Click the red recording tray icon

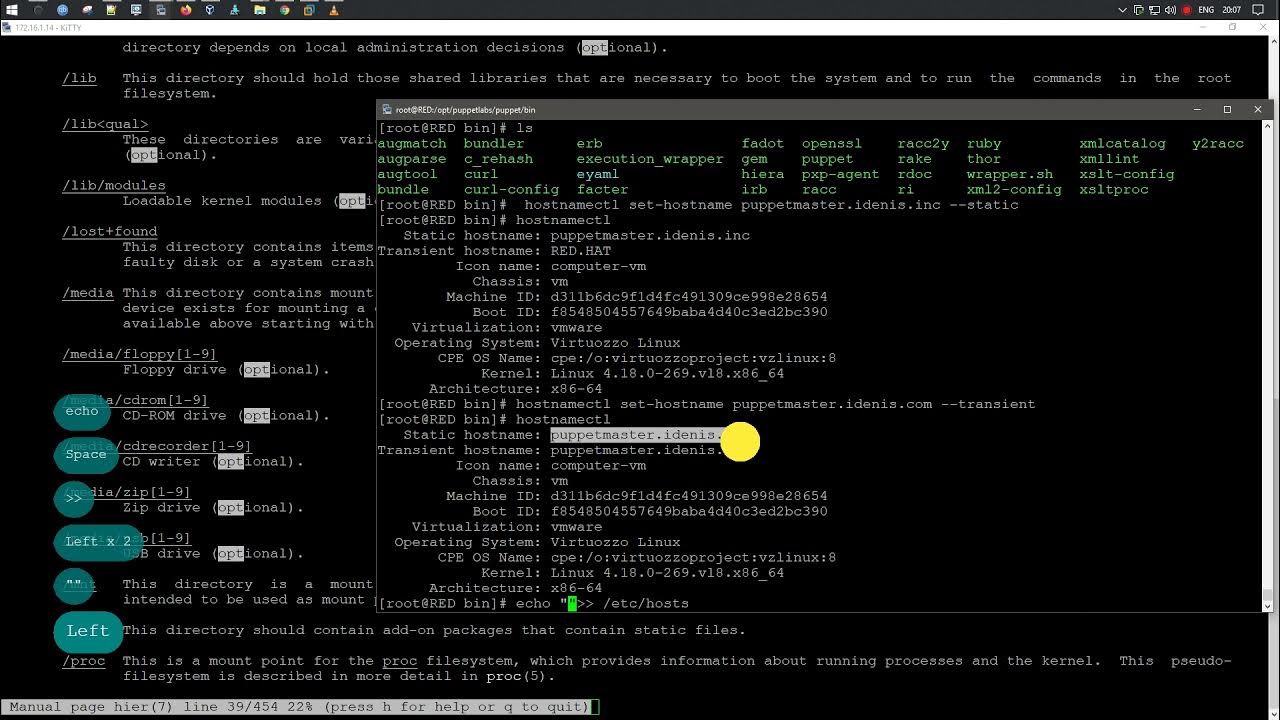[x=1186, y=10]
